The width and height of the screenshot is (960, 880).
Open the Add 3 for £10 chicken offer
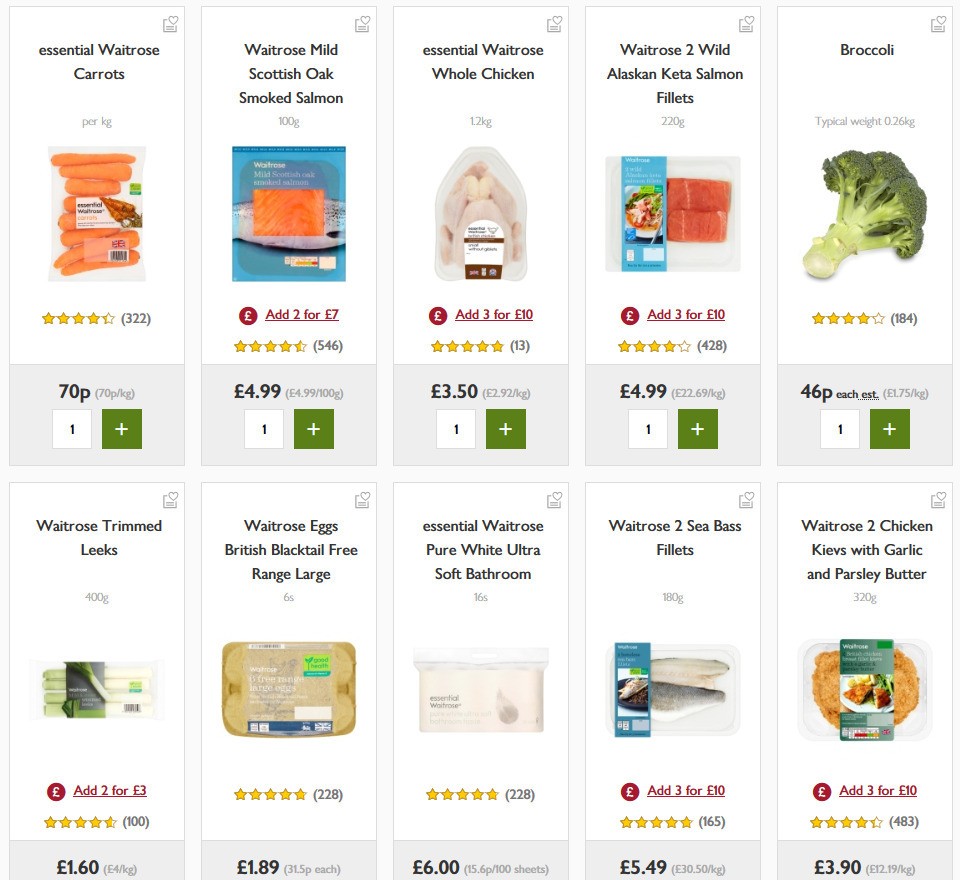coord(494,314)
